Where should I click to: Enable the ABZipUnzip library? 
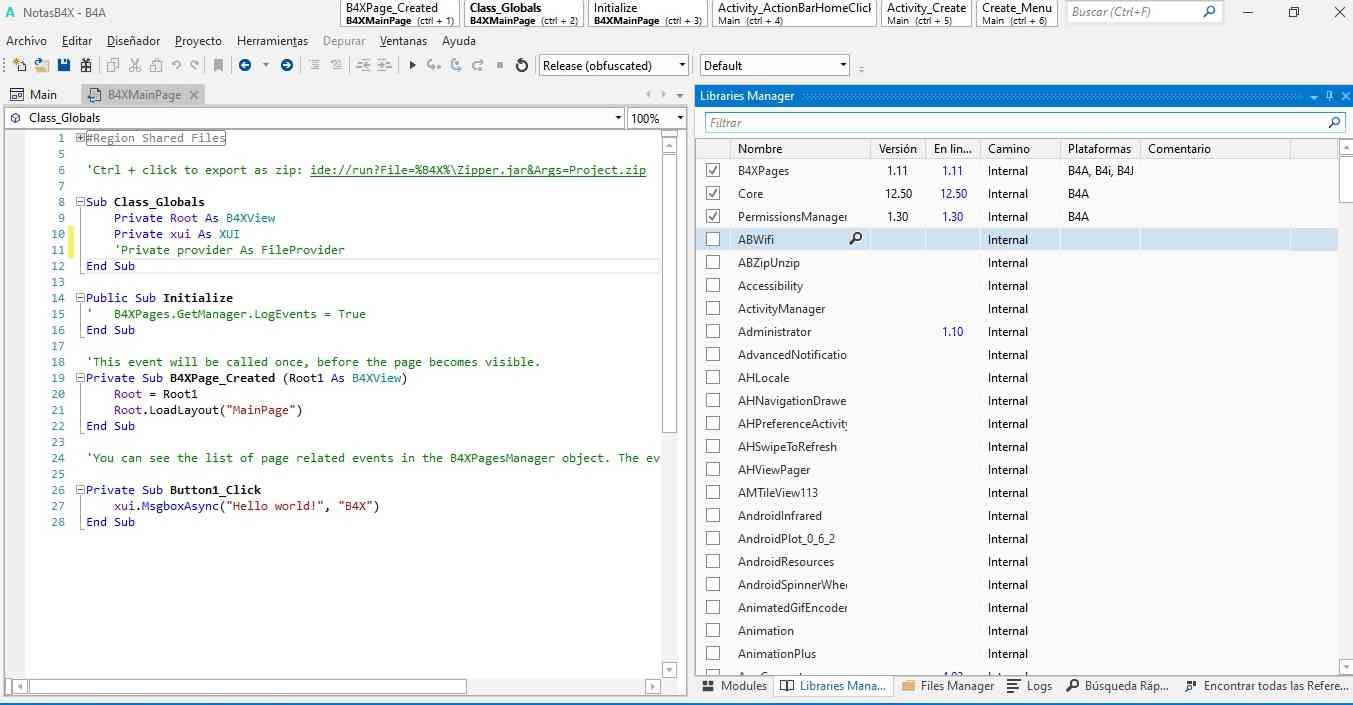coord(713,262)
